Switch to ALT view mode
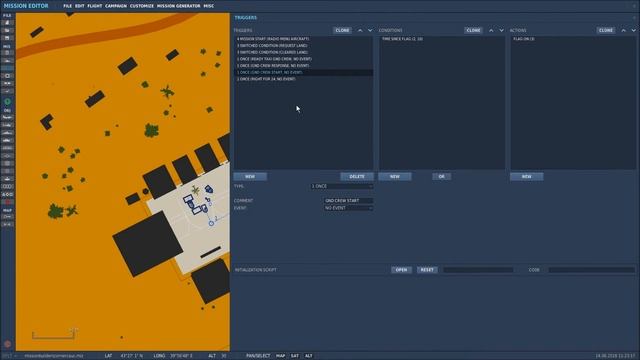 coord(309,356)
